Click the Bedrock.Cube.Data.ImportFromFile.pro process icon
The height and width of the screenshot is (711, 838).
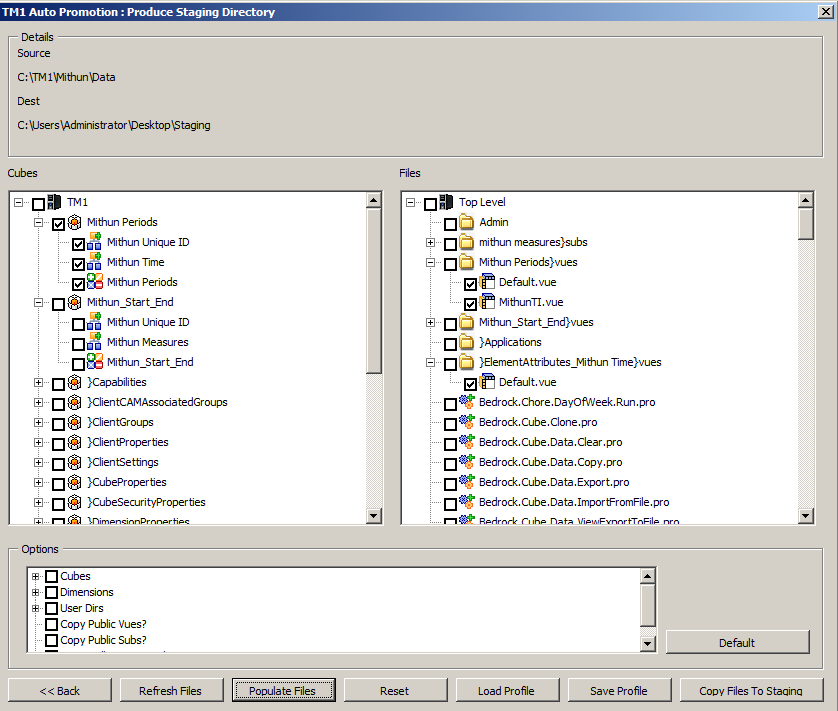[467, 503]
